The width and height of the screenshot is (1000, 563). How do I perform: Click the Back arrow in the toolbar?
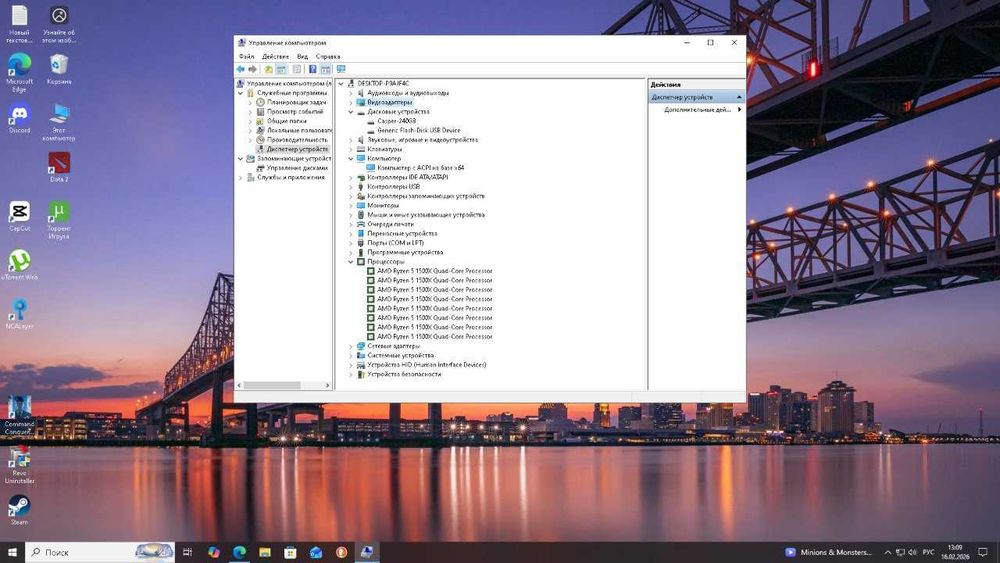(x=241, y=70)
